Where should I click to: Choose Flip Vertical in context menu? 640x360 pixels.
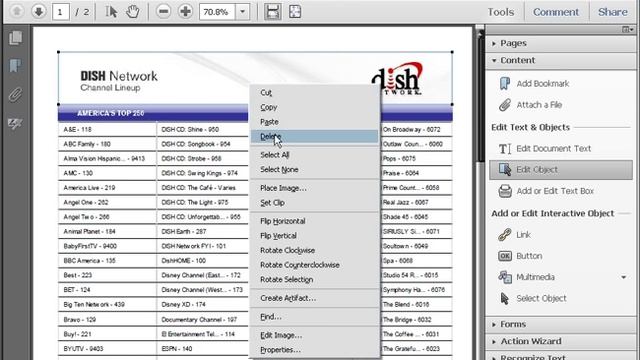click(314, 236)
